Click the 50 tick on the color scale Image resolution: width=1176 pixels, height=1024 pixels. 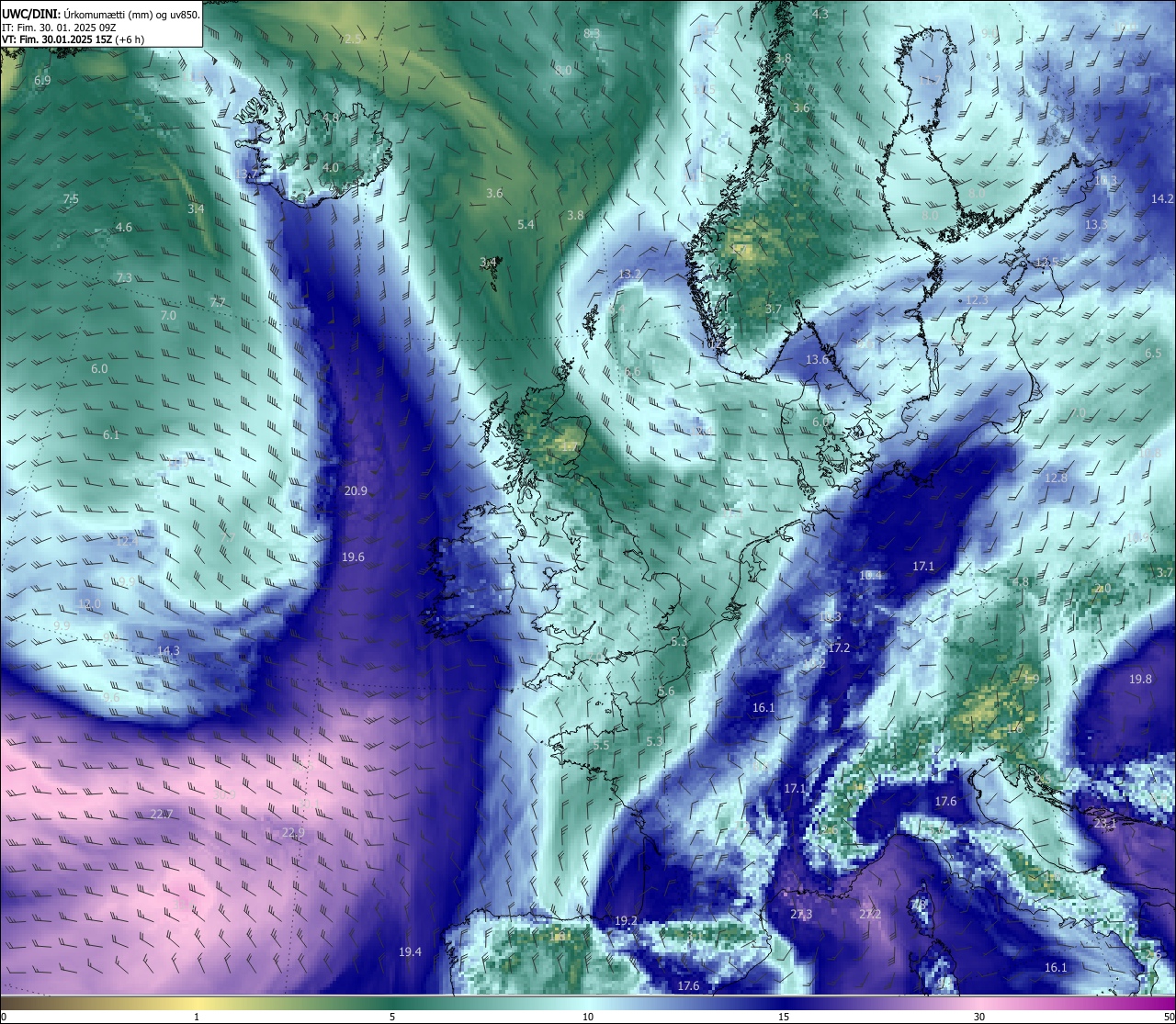coord(1168,1017)
